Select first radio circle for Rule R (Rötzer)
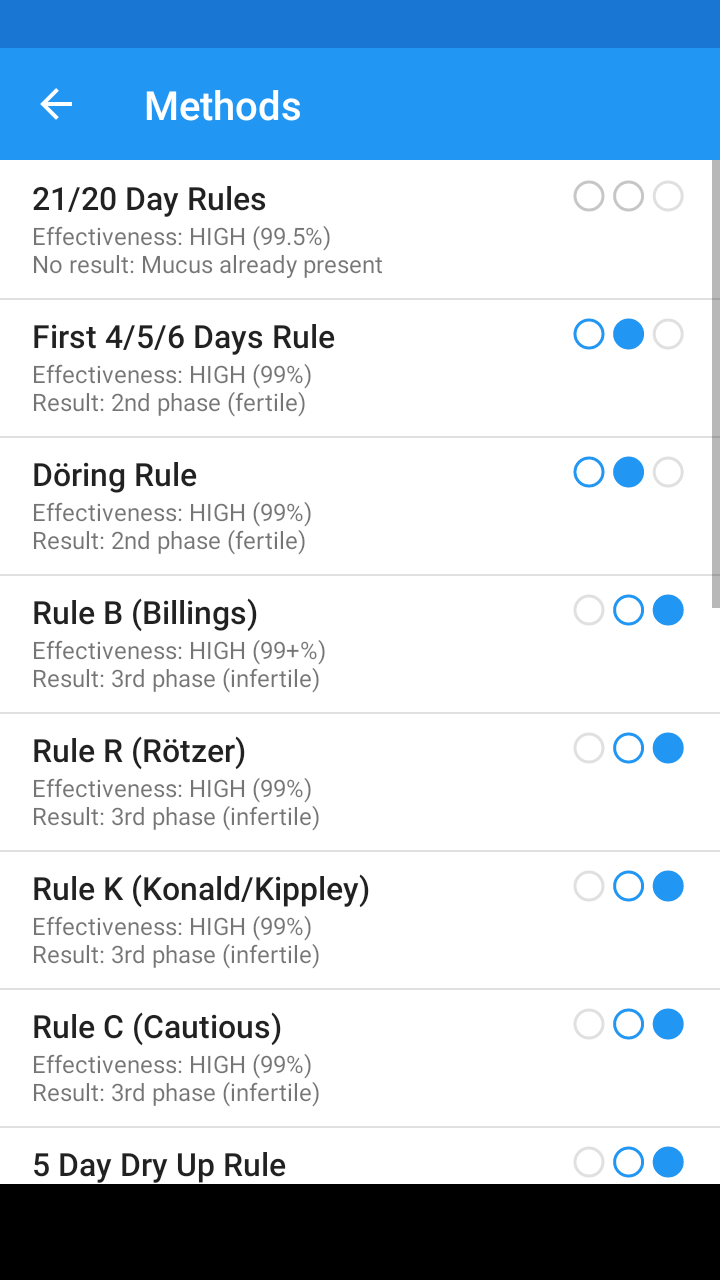Image resolution: width=720 pixels, height=1280 pixels. 589,748
